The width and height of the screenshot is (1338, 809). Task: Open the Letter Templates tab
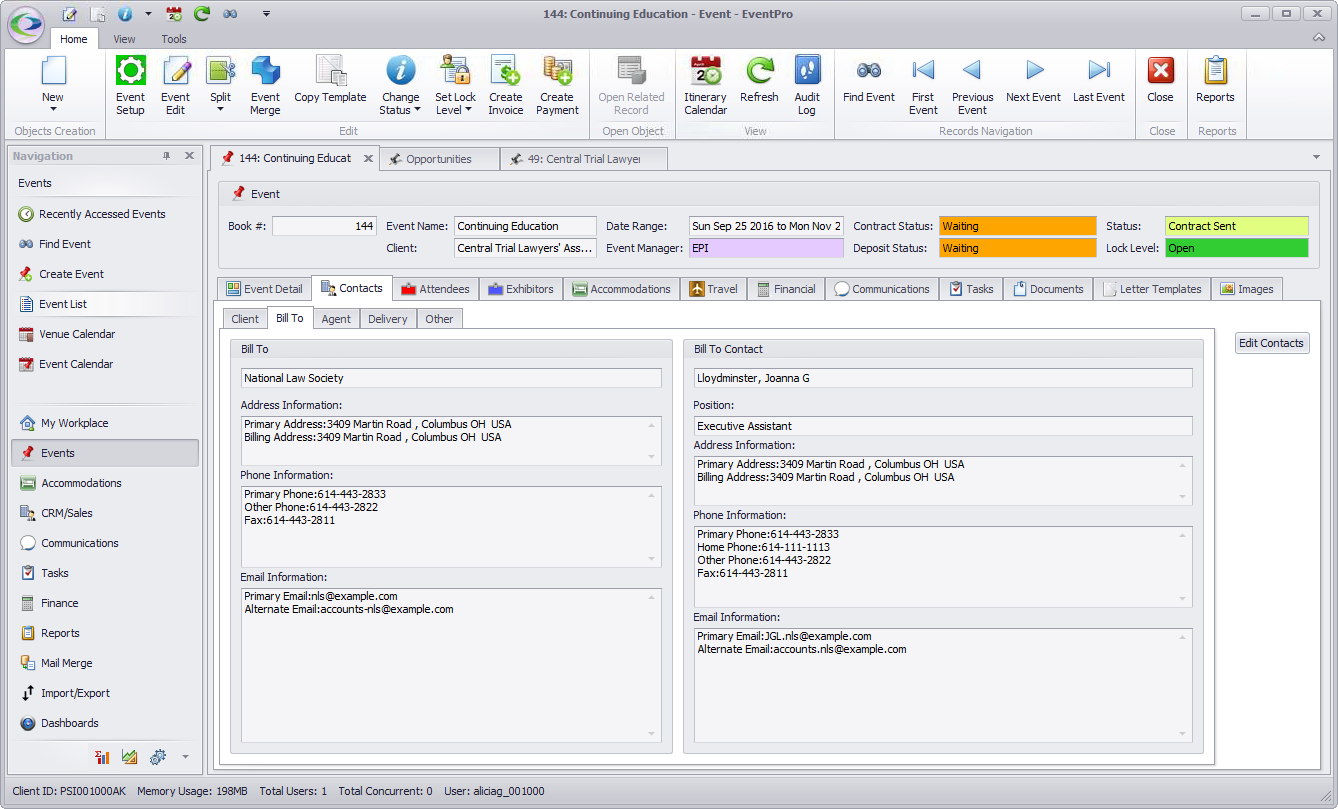(x=1151, y=289)
